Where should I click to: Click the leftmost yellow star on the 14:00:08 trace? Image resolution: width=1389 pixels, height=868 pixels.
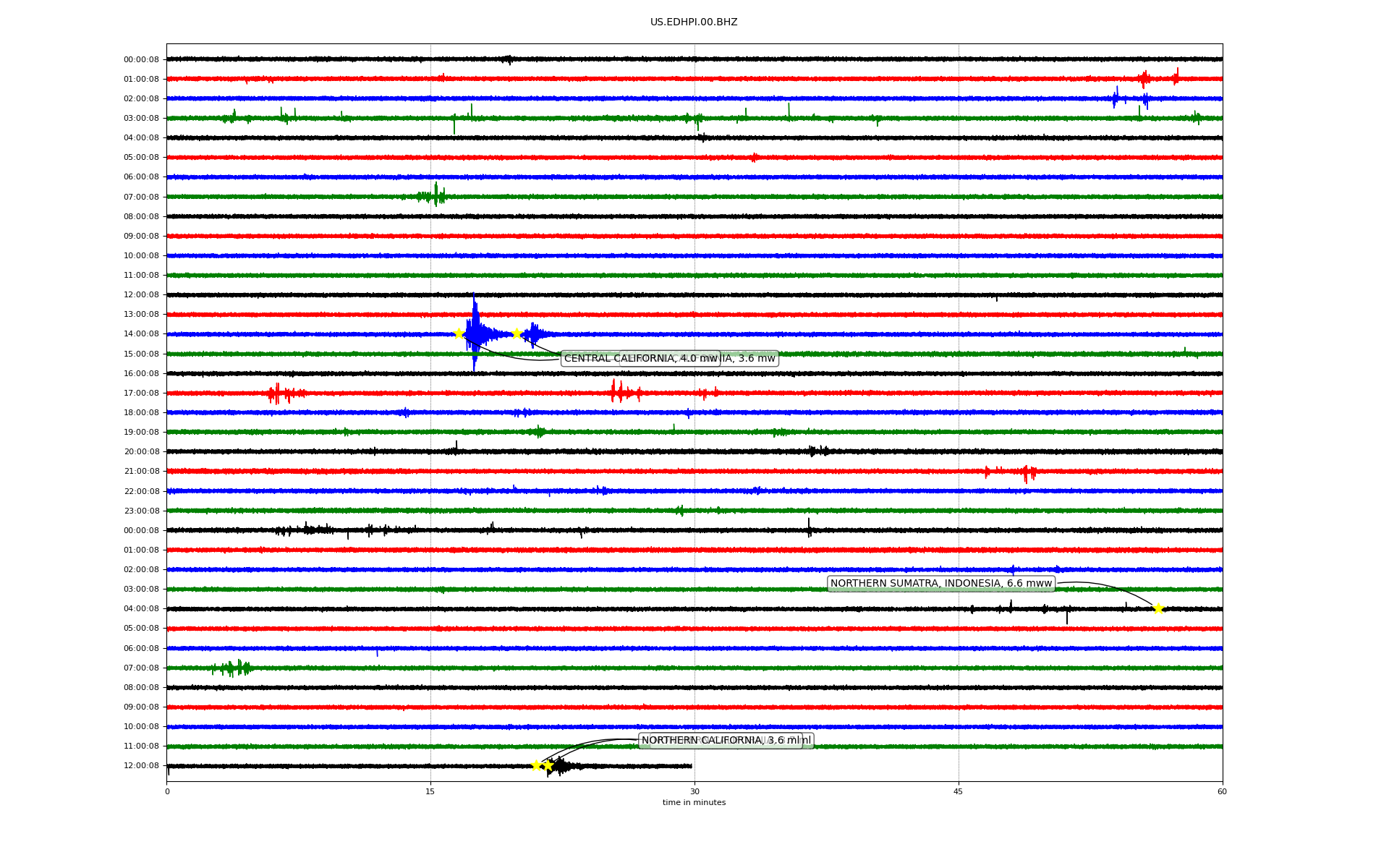coord(458,333)
